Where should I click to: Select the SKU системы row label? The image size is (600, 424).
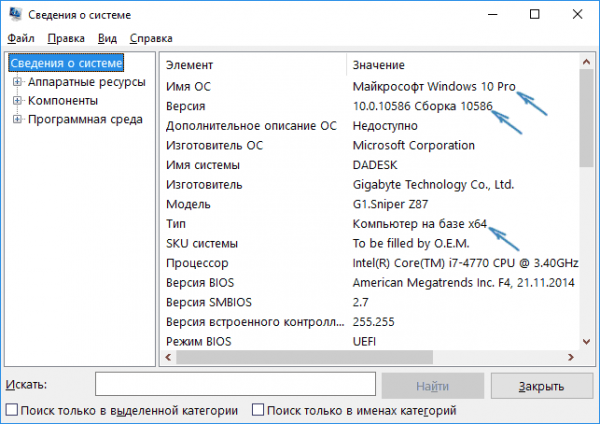(x=202, y=243)
